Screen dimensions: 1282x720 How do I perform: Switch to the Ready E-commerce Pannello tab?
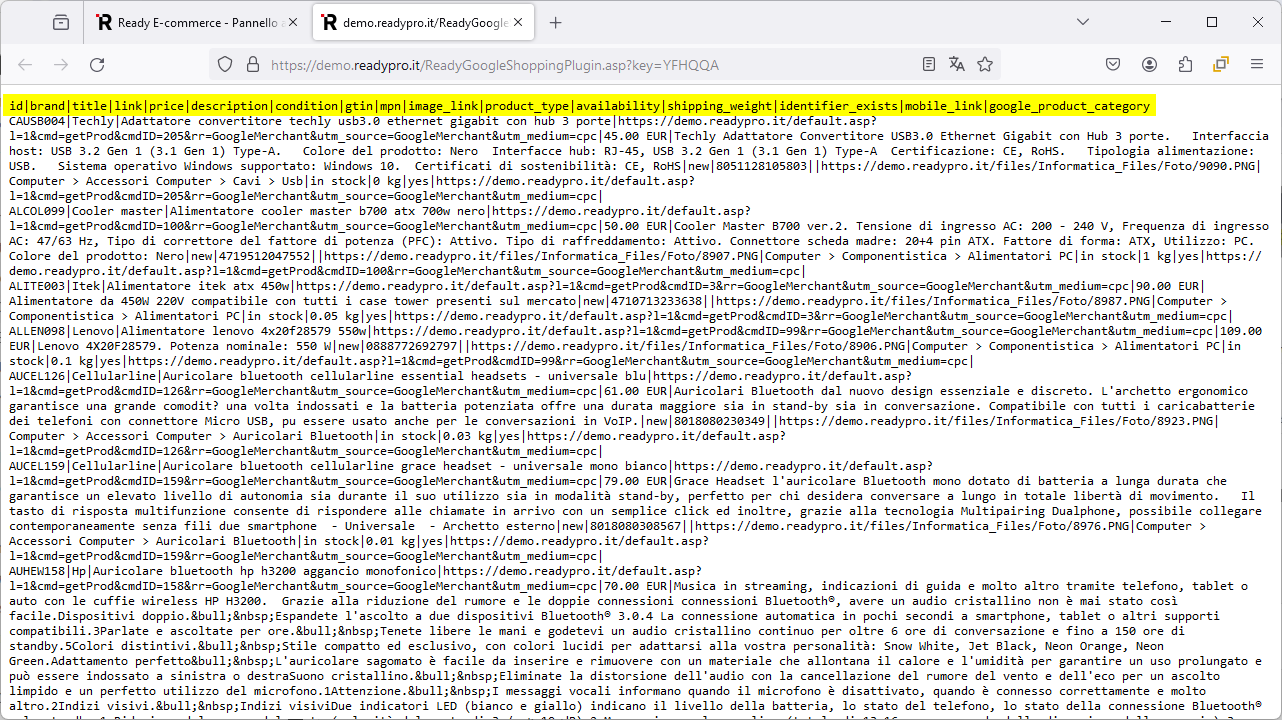(196, 22)
